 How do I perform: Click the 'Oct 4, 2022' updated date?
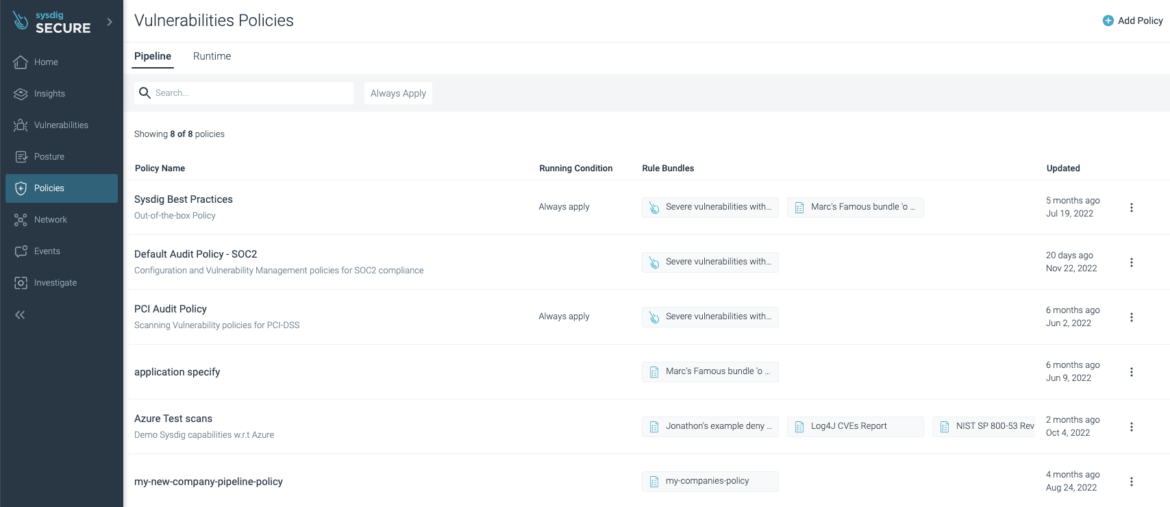pyautogui.click(x=1069, y=433)
